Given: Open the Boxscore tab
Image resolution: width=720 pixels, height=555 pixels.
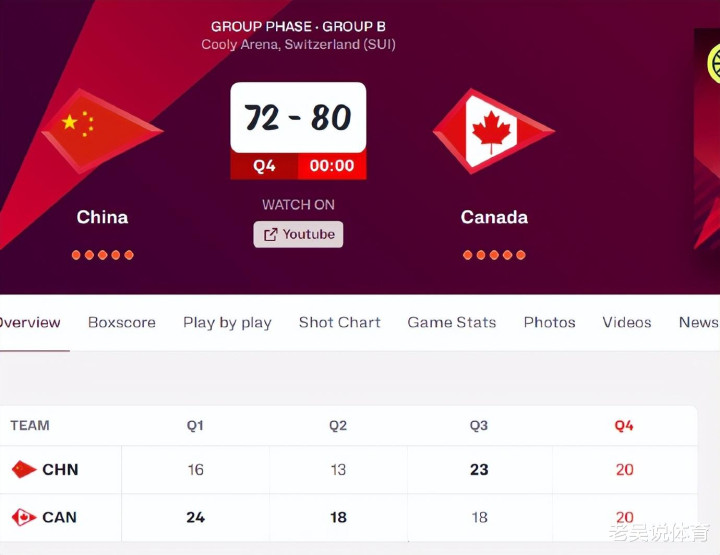Looking at the screenshot, I should [x=122, y=322].
